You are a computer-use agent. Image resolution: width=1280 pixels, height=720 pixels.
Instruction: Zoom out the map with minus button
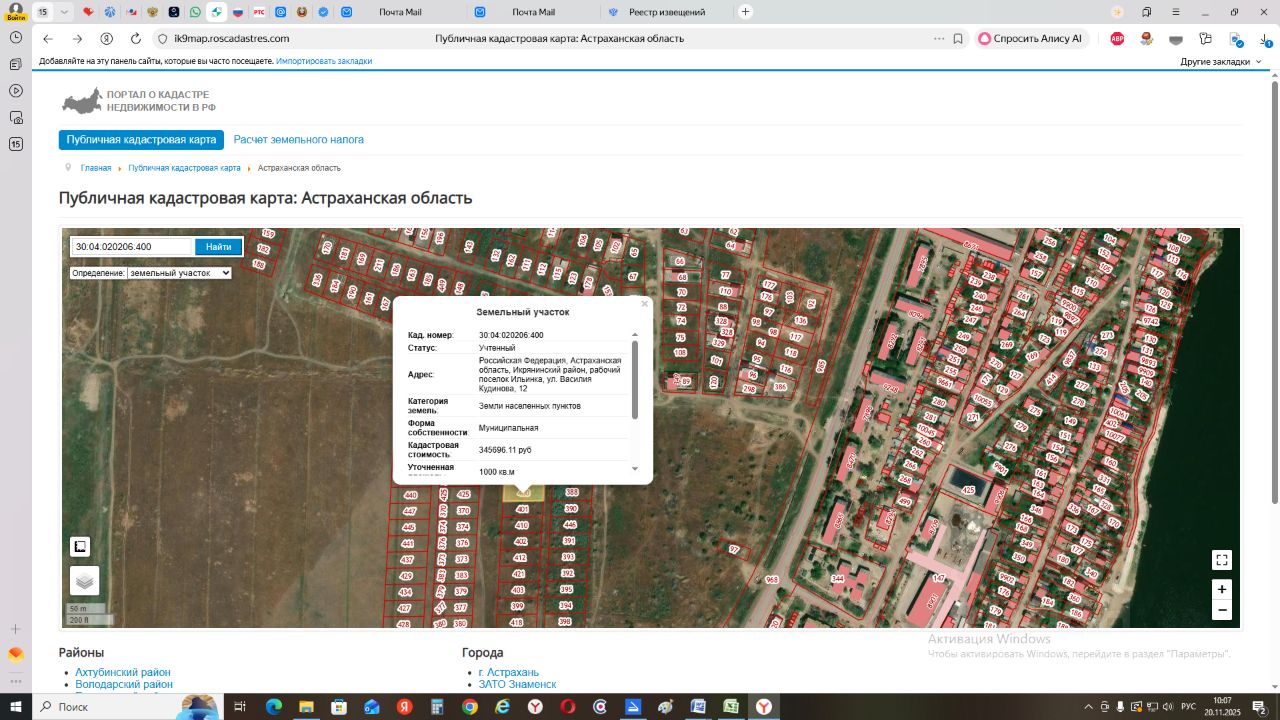tap(1221, 610)
